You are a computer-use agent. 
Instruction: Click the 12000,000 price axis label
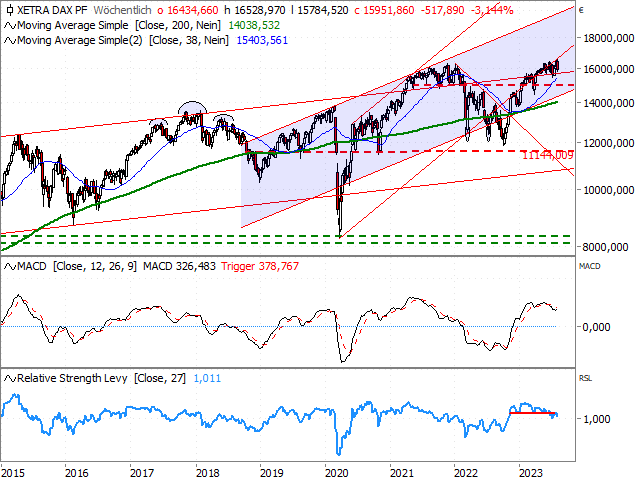(609, 143)
